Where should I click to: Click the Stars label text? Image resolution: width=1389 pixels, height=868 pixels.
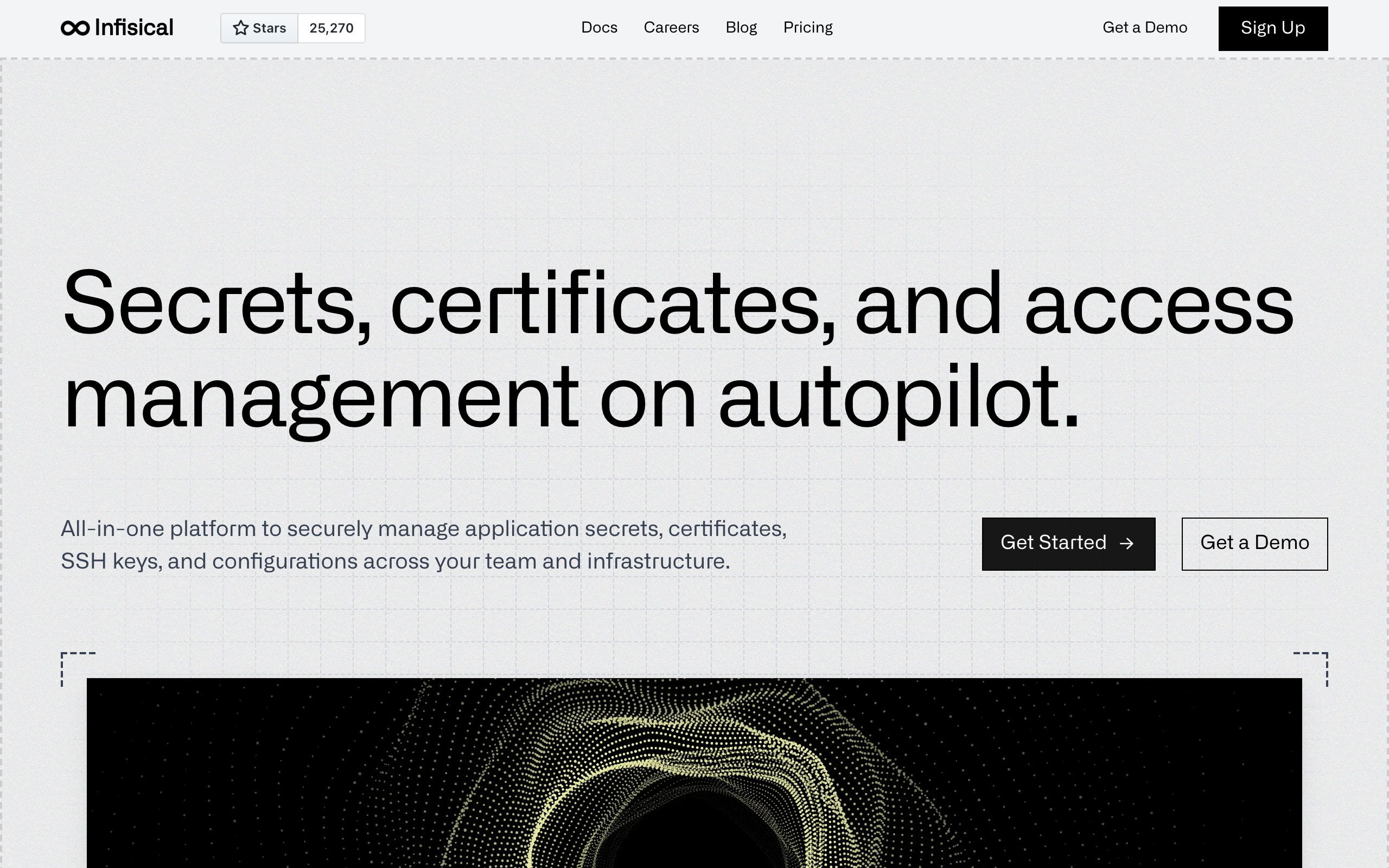click(269, 28)
